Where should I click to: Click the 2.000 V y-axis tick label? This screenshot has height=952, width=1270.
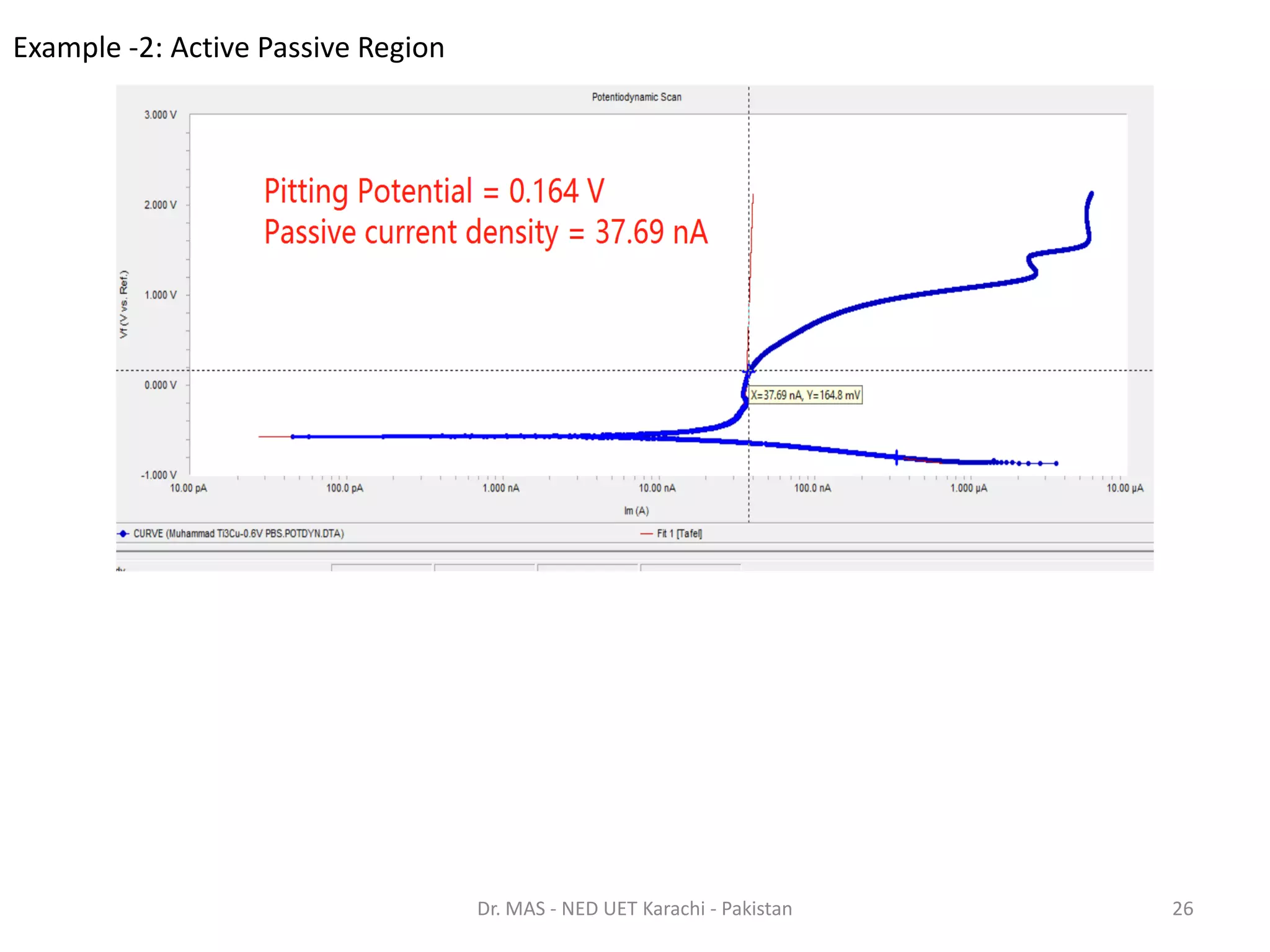coord(160,205)
